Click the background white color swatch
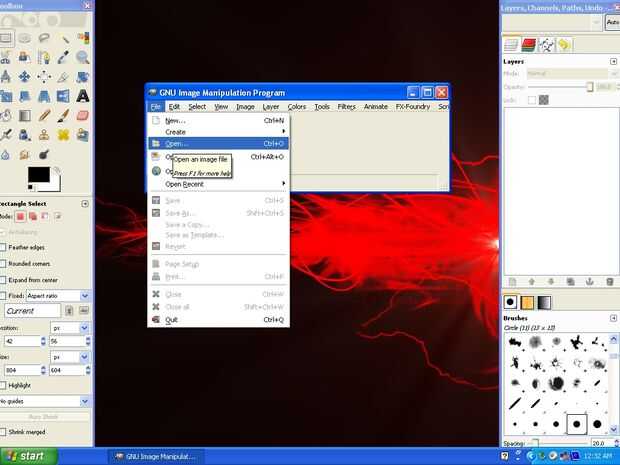 [x=54, y=186]
